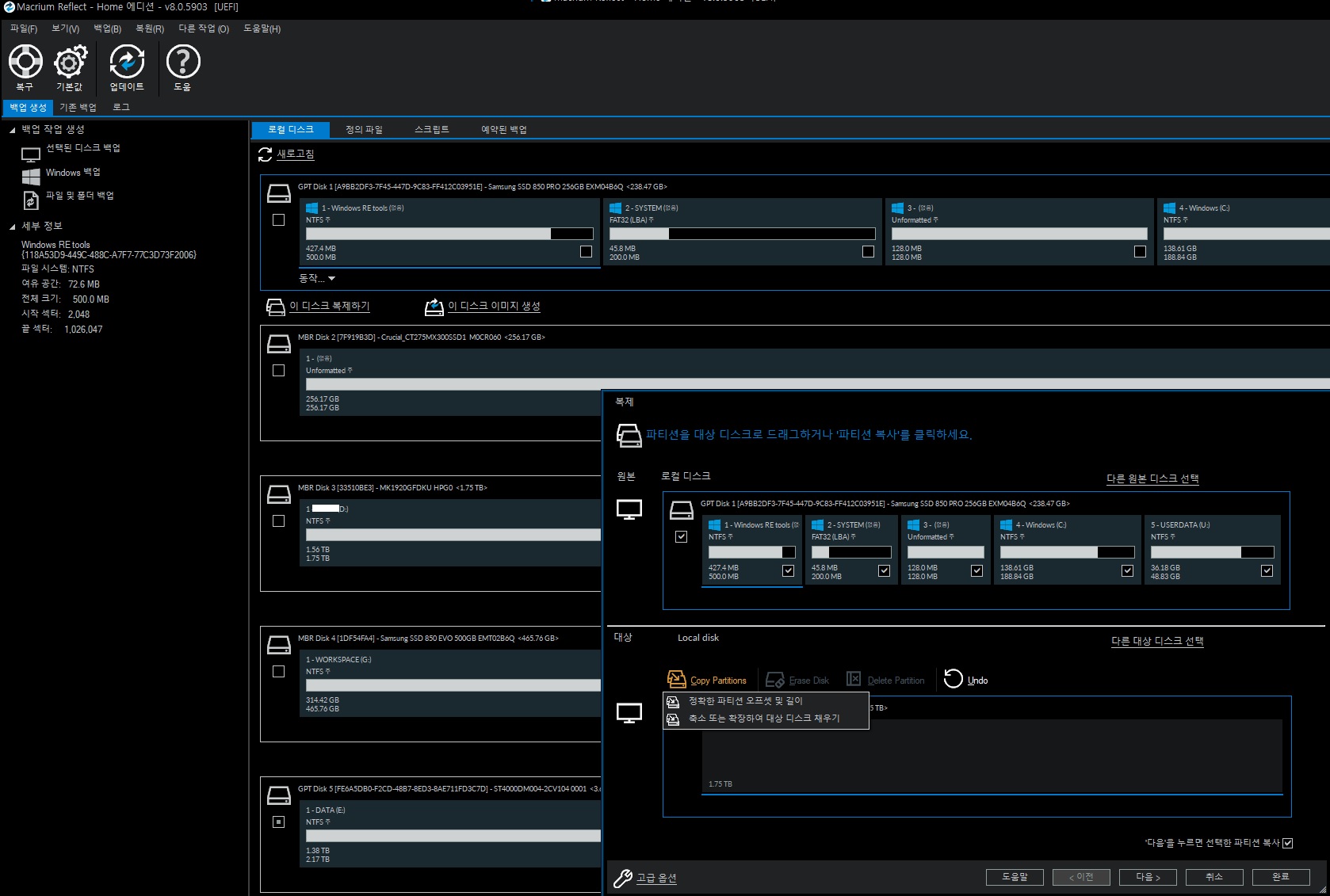Screen dimensions: 1330x896
Task: Click the 파일 및 폴더 백업 document icon
Action: coord(31,200)
